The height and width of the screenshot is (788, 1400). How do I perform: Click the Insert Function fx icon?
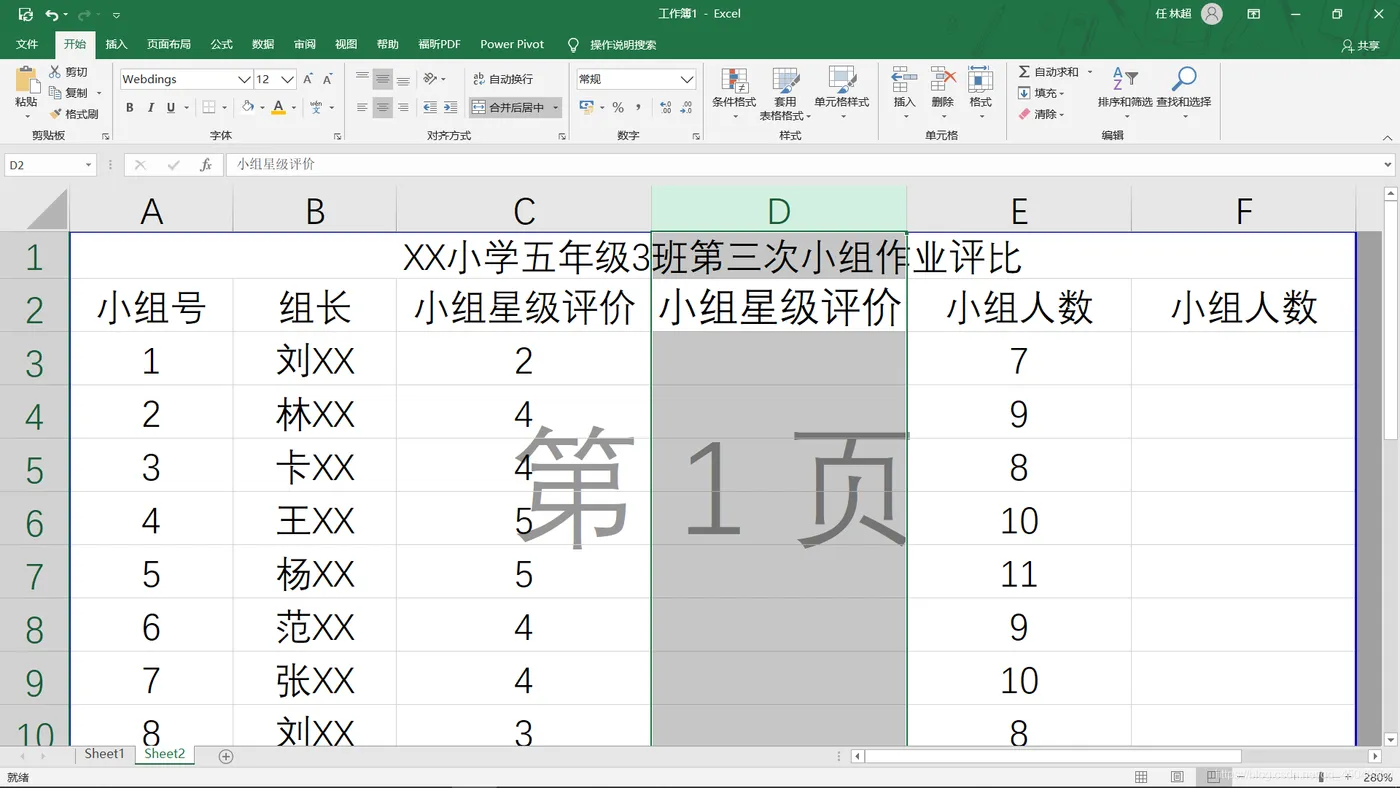206,165
